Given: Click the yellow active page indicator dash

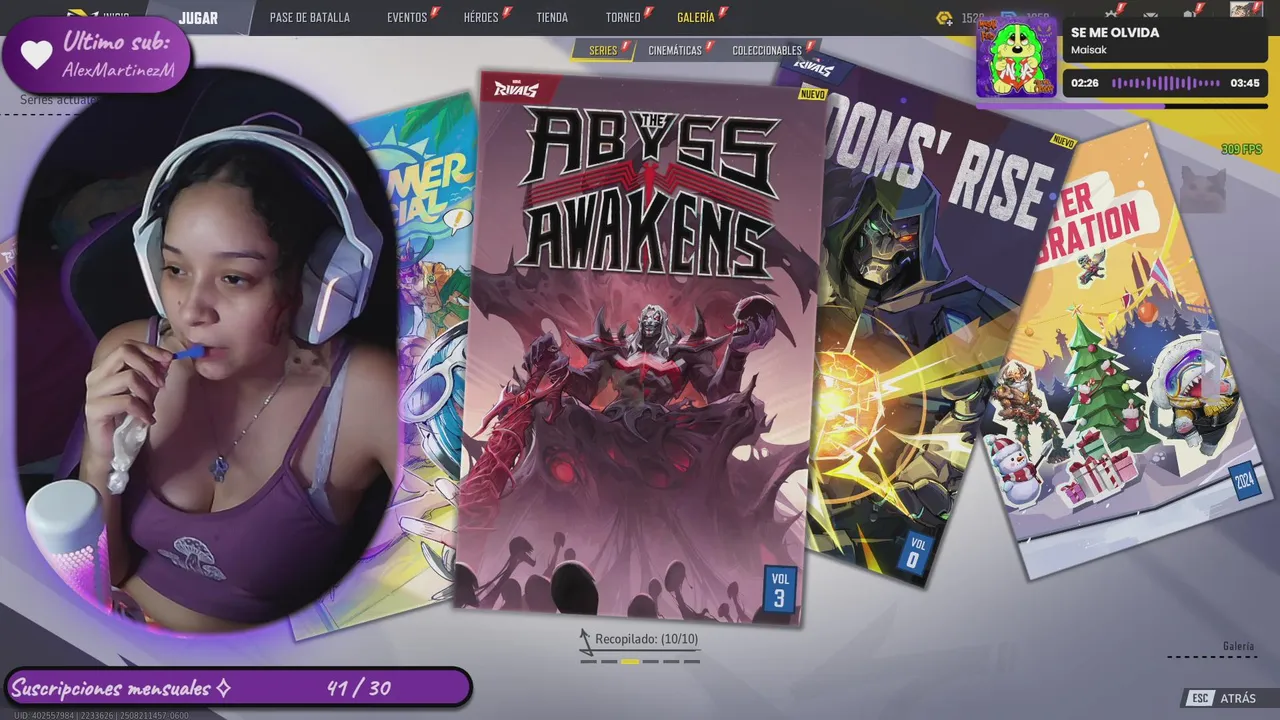Looking at the screenshot, I should coord(630,661).
